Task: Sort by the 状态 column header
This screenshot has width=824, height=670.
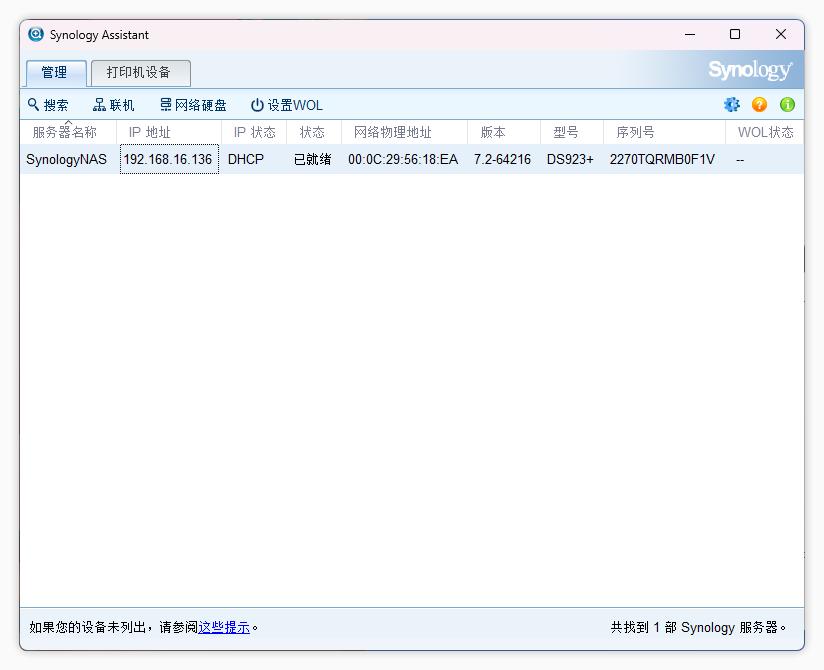Action: coord(314,132)
